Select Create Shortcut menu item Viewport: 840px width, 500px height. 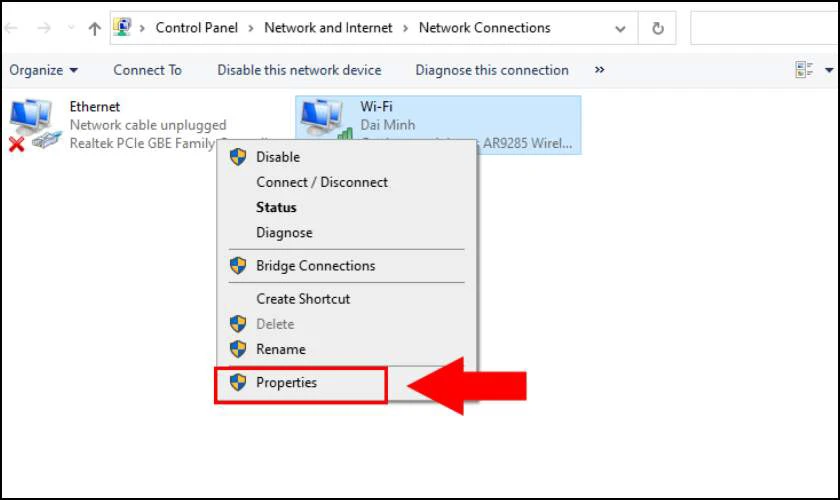tap(347, 299)
